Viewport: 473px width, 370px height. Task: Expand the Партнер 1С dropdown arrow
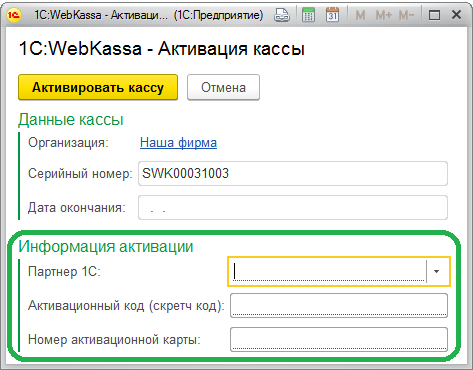click(x=436, y=271)
